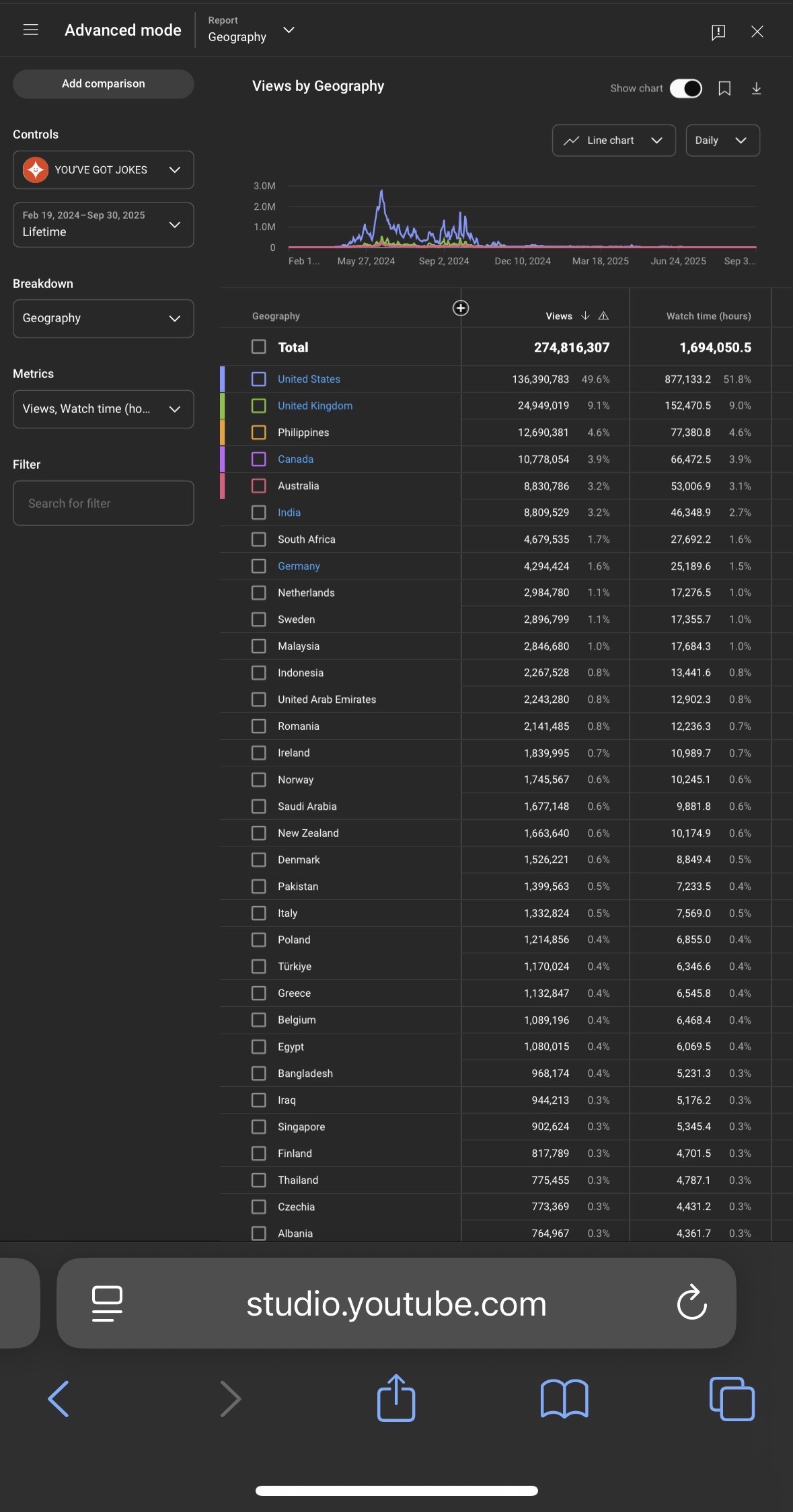Viewport: 793px width, 1512px height.
Task: Open the Line chart type dropdown
Action: [613, 141]
